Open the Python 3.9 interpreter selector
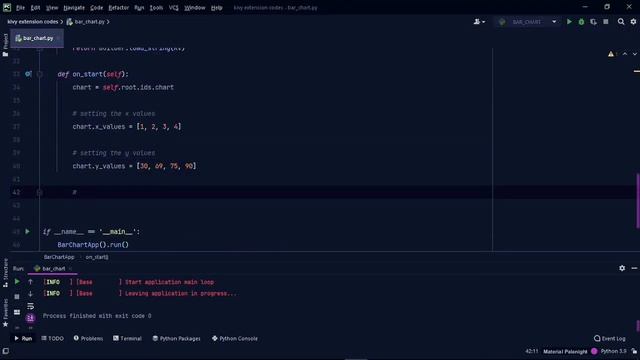The width and height of the screenshot is (640, 360). click(613, 351)
